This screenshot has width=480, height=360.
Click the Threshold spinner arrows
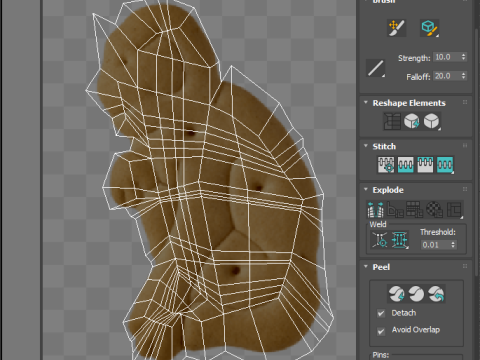pos(453,245)
